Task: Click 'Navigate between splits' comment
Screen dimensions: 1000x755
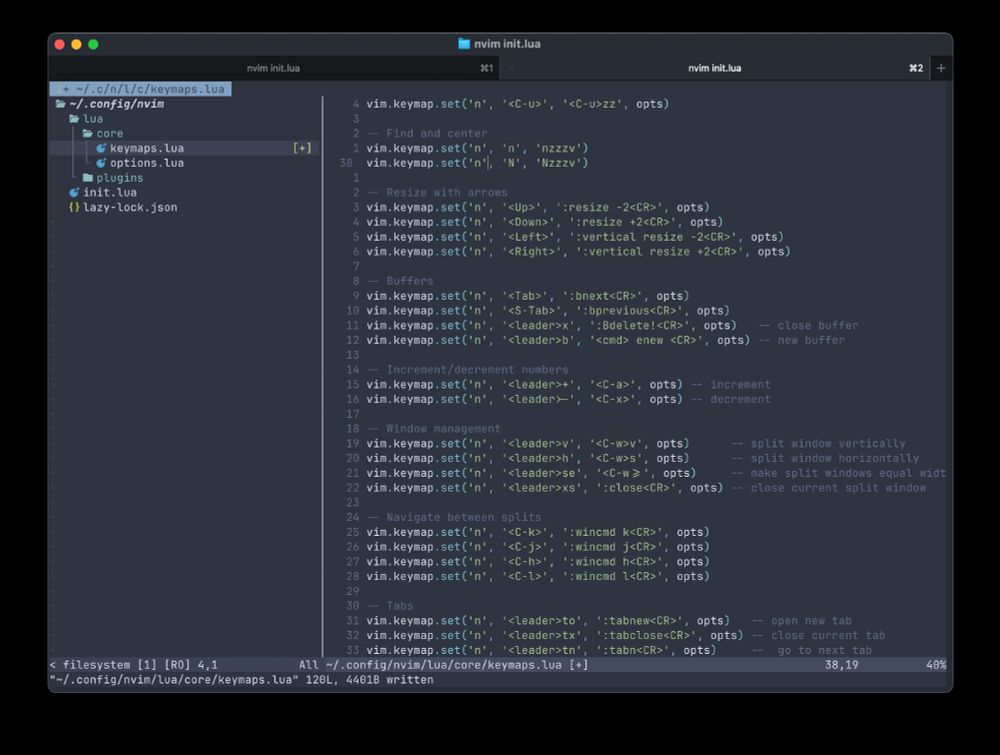Action: (453, 517)
